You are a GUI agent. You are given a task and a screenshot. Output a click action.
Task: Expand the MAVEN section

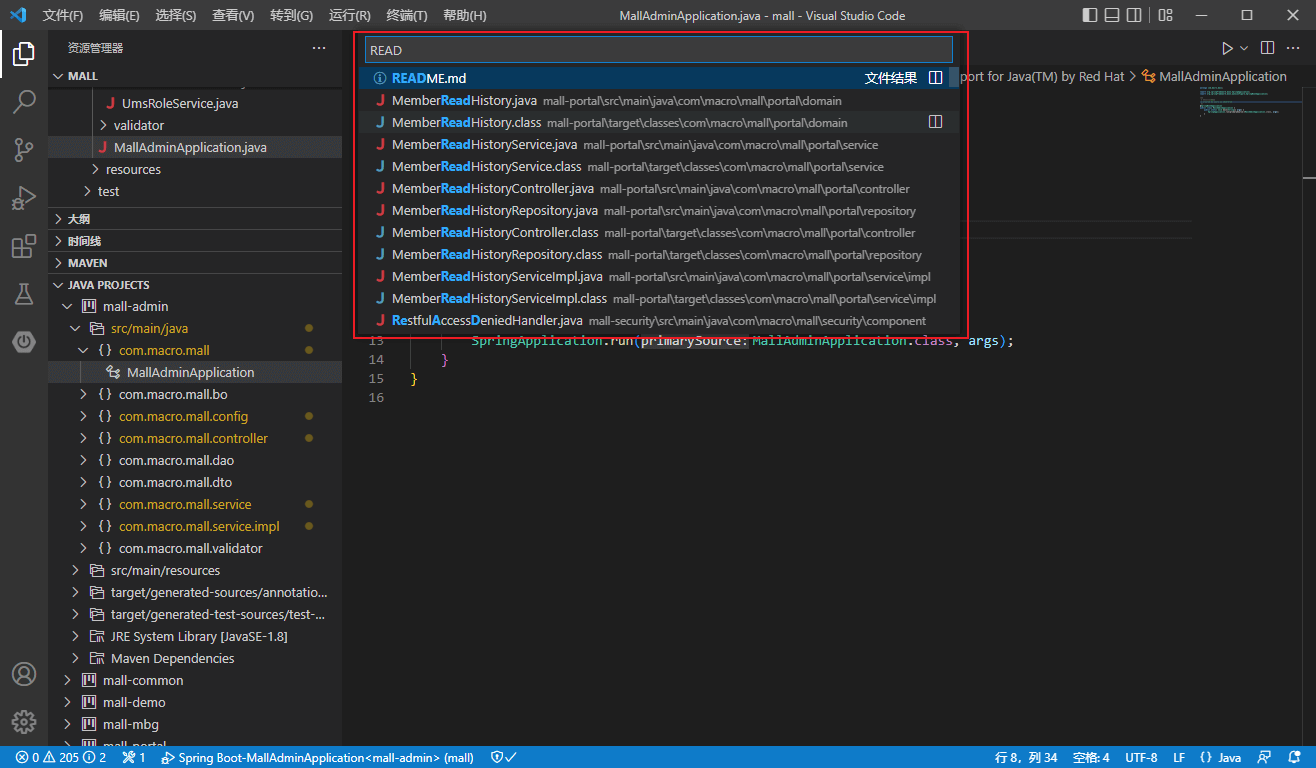pyautogui.click(x=195, y=263)
